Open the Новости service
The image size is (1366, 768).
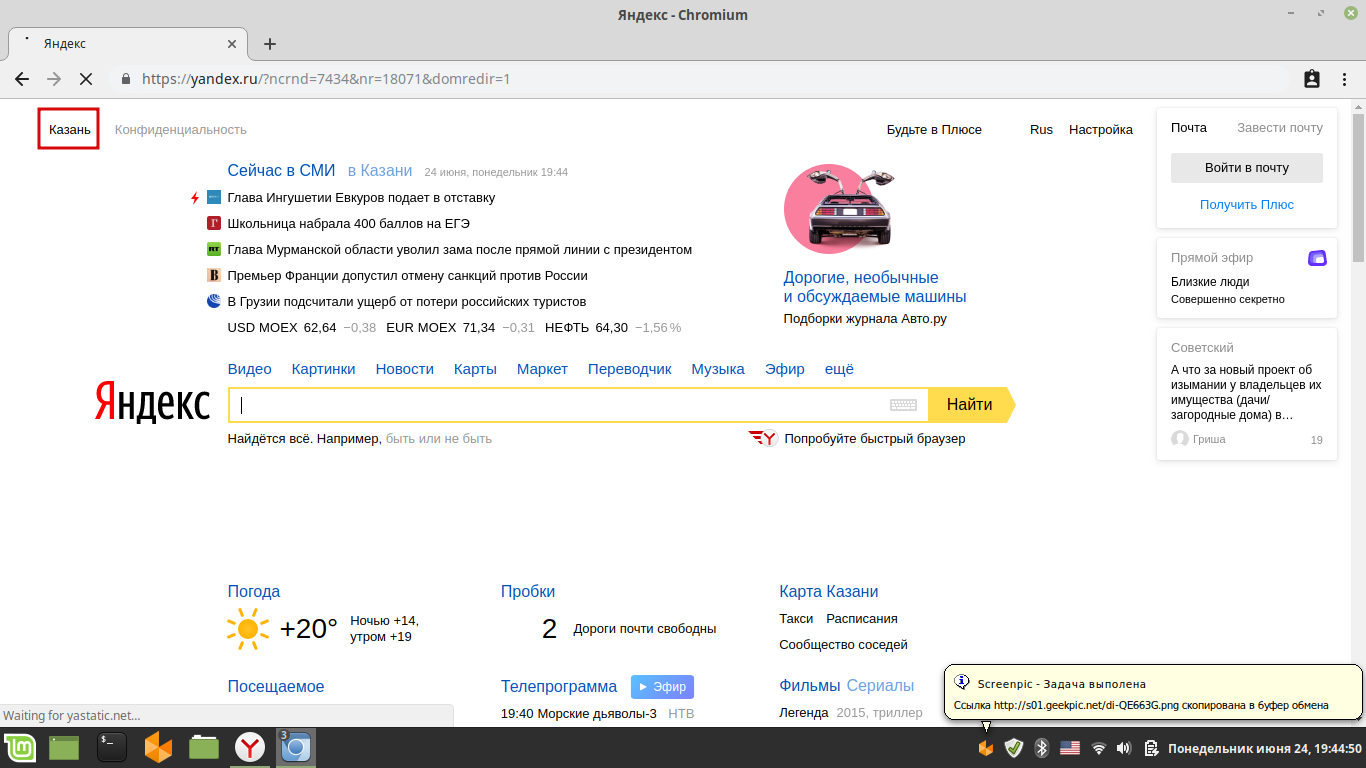coord(405,369)
